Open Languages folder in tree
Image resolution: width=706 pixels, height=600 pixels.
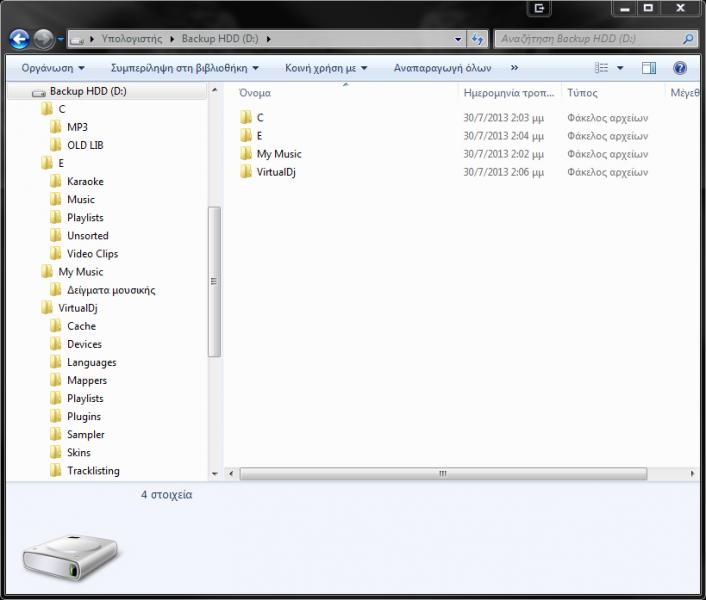pyautogui.click(x=91, y=362)
